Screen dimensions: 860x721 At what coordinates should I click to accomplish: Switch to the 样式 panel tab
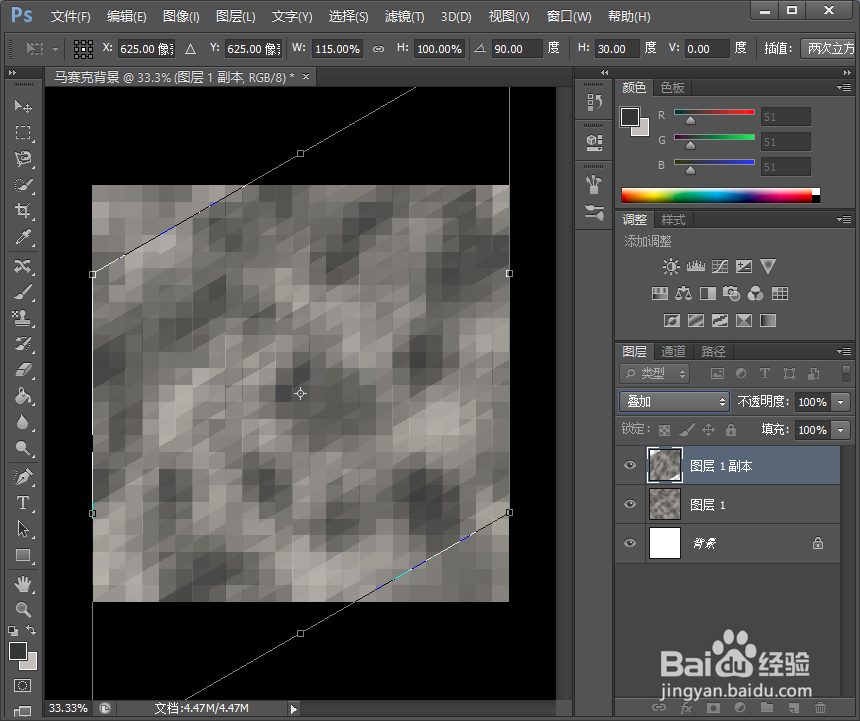(673, 220)
